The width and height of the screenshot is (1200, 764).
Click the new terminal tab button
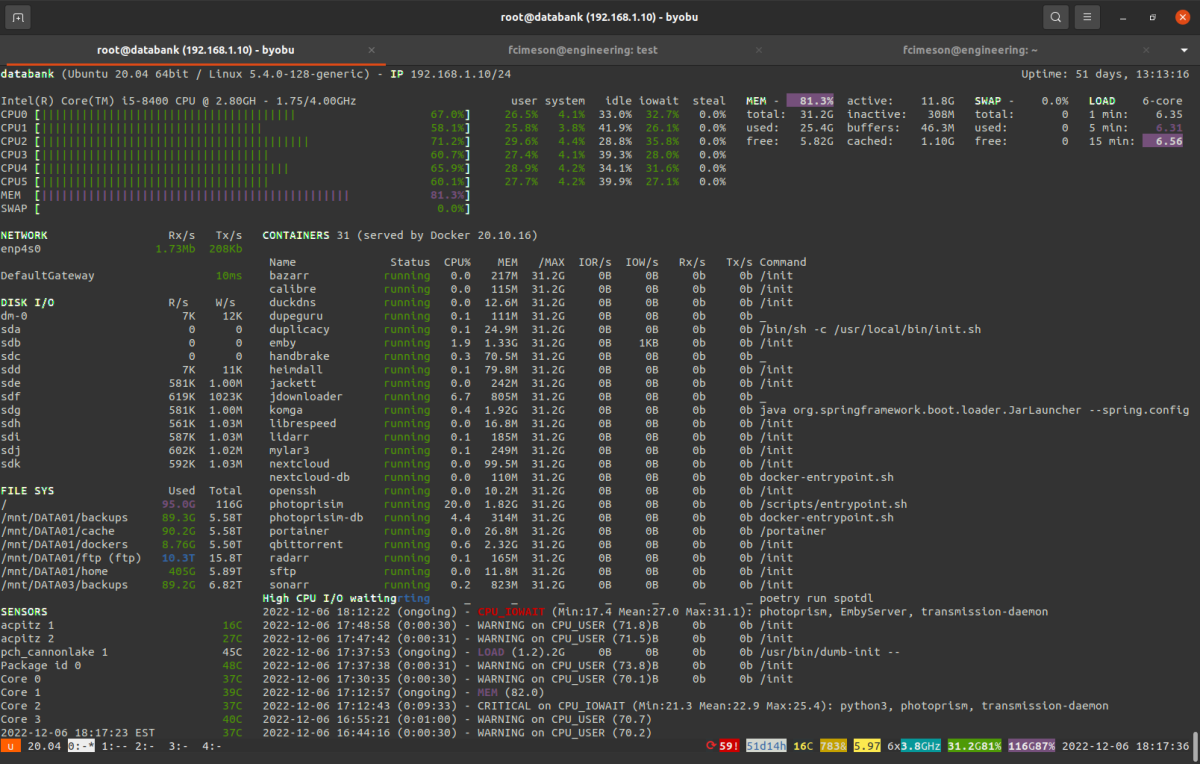pyautogui.click(x=19, y=17)
